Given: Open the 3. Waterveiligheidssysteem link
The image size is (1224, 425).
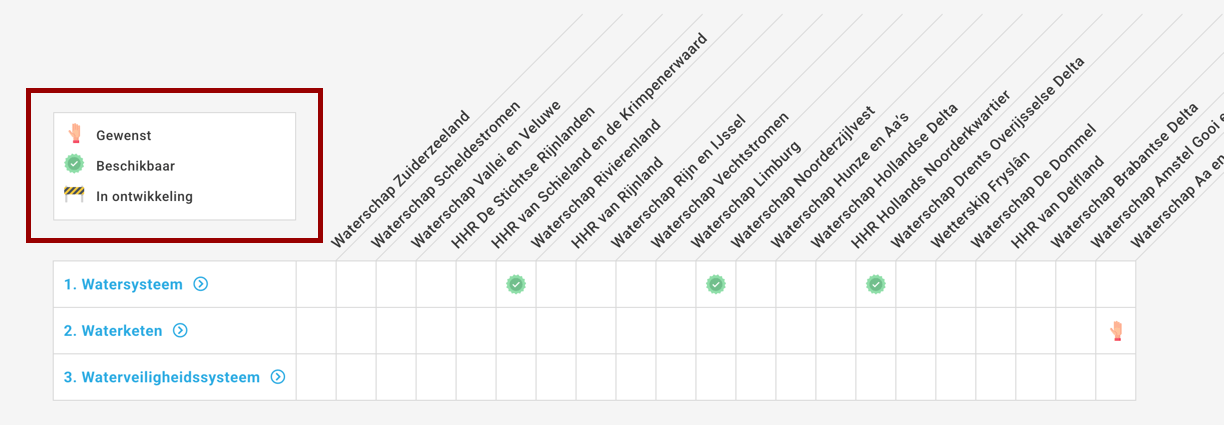Looking at the screenshot, I should 161,377.
